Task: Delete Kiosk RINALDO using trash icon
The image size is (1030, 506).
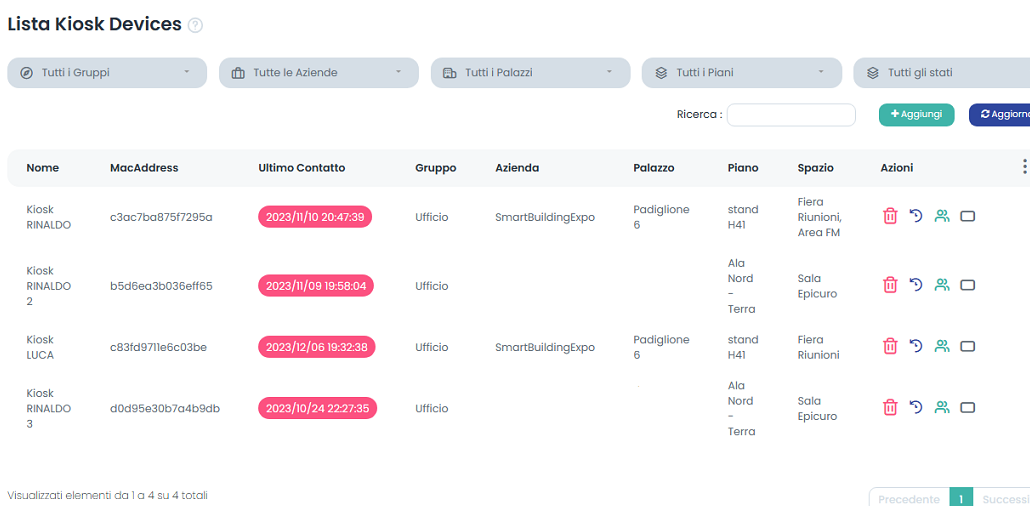Action: 890,216
